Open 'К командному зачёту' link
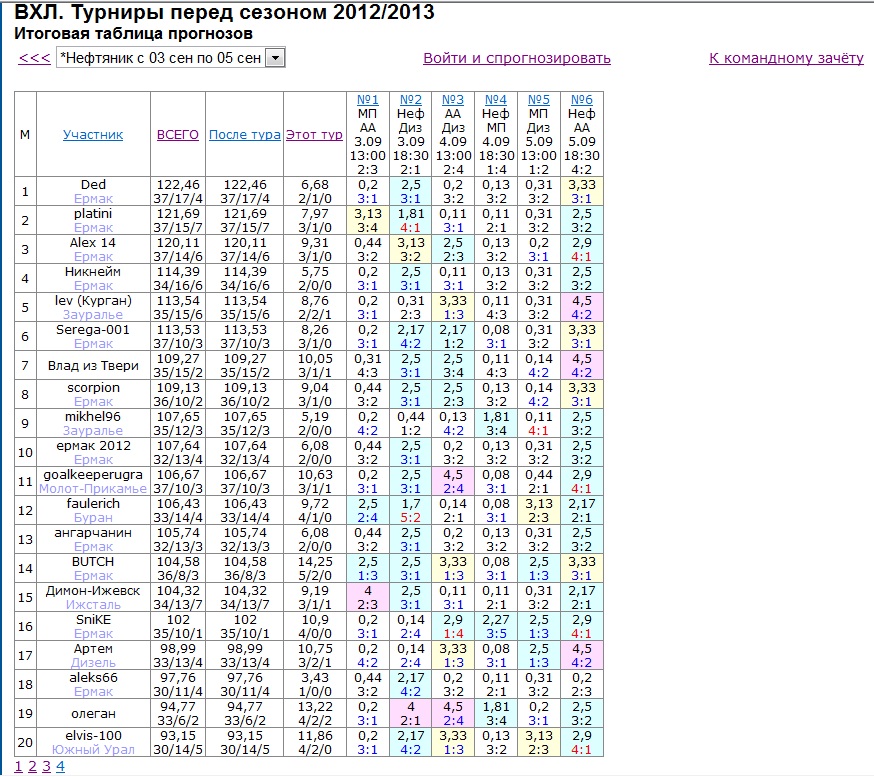 pyautogui.click(x=786, y=58)
